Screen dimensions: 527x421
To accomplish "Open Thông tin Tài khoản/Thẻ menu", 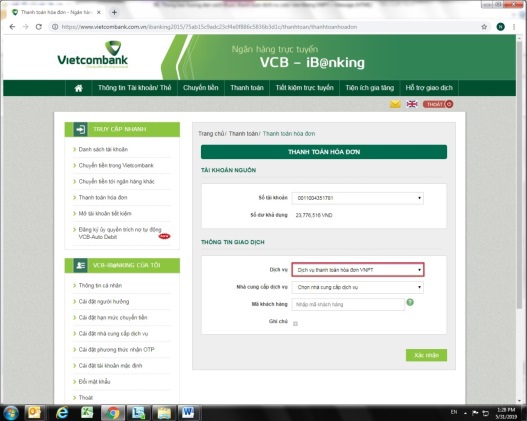I will click(x=134, y=88).
